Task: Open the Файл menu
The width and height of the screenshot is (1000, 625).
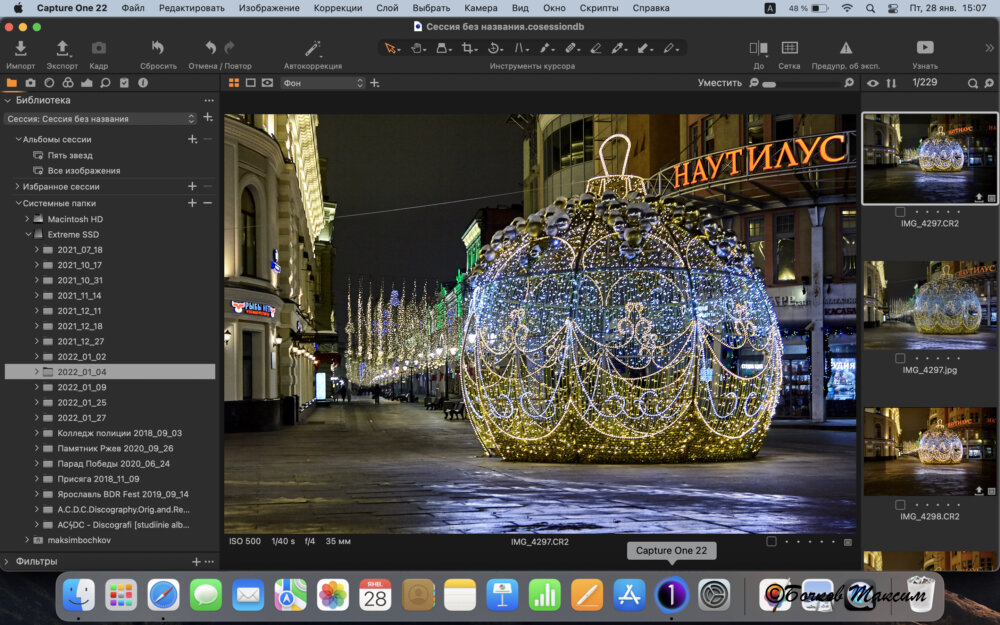Action: pos(133,8)
